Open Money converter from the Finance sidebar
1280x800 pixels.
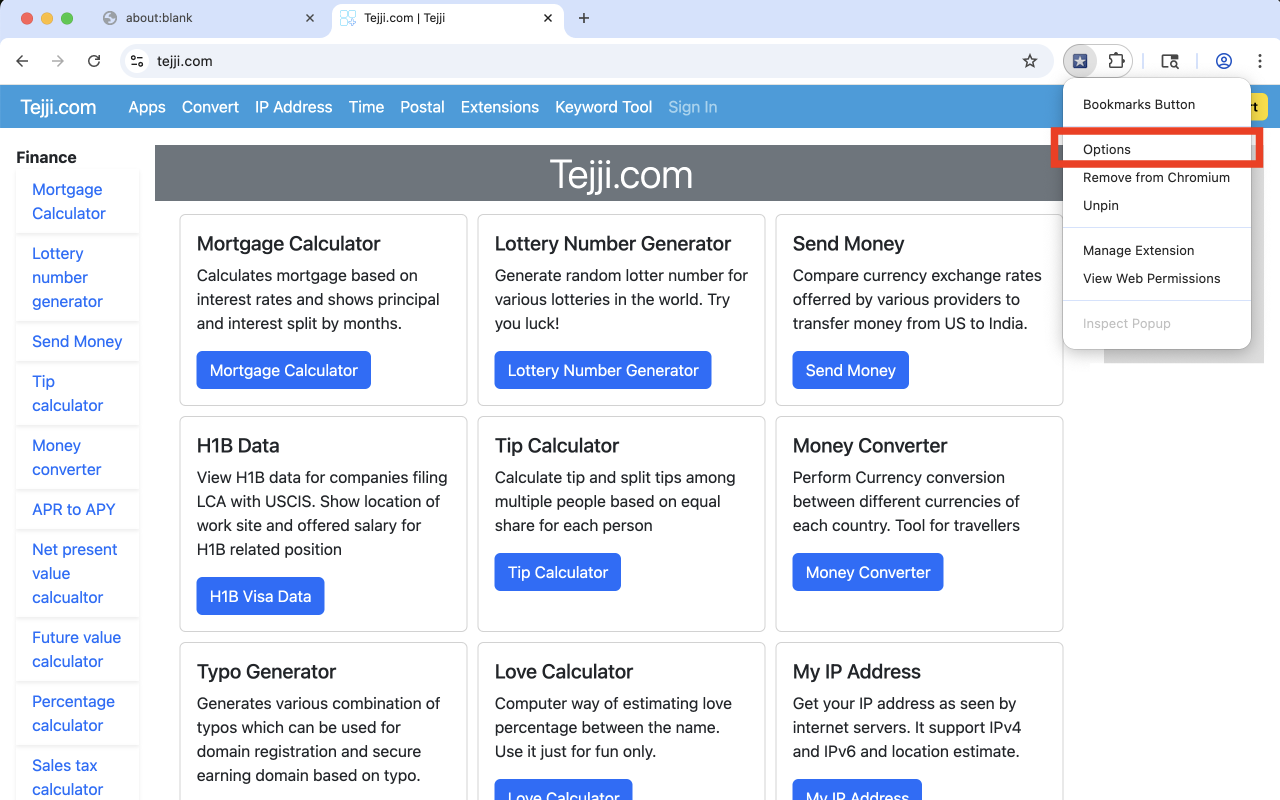click(x=66, y=457)
